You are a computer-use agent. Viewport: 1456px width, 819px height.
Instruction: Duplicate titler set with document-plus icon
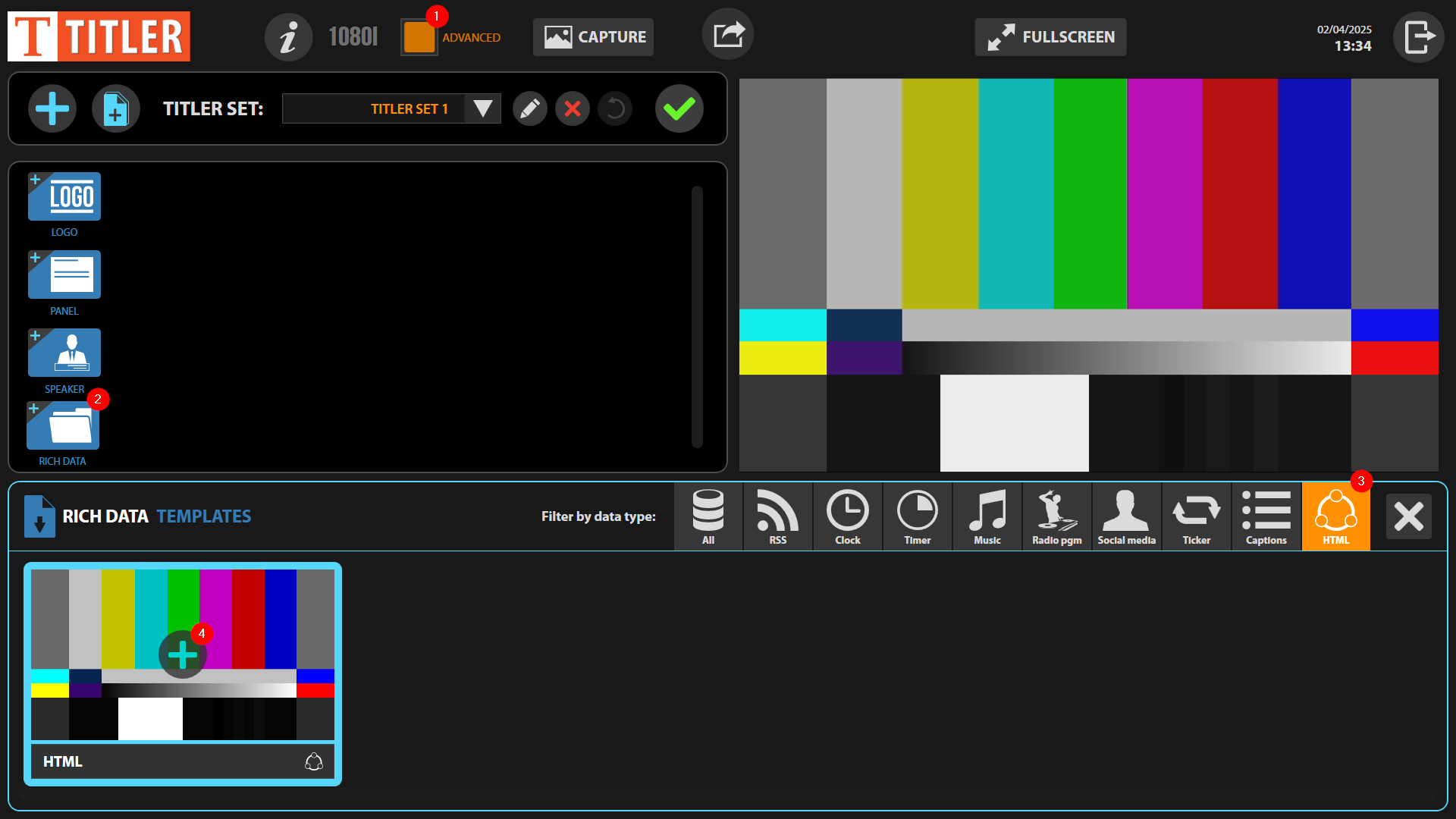point(115,108)
